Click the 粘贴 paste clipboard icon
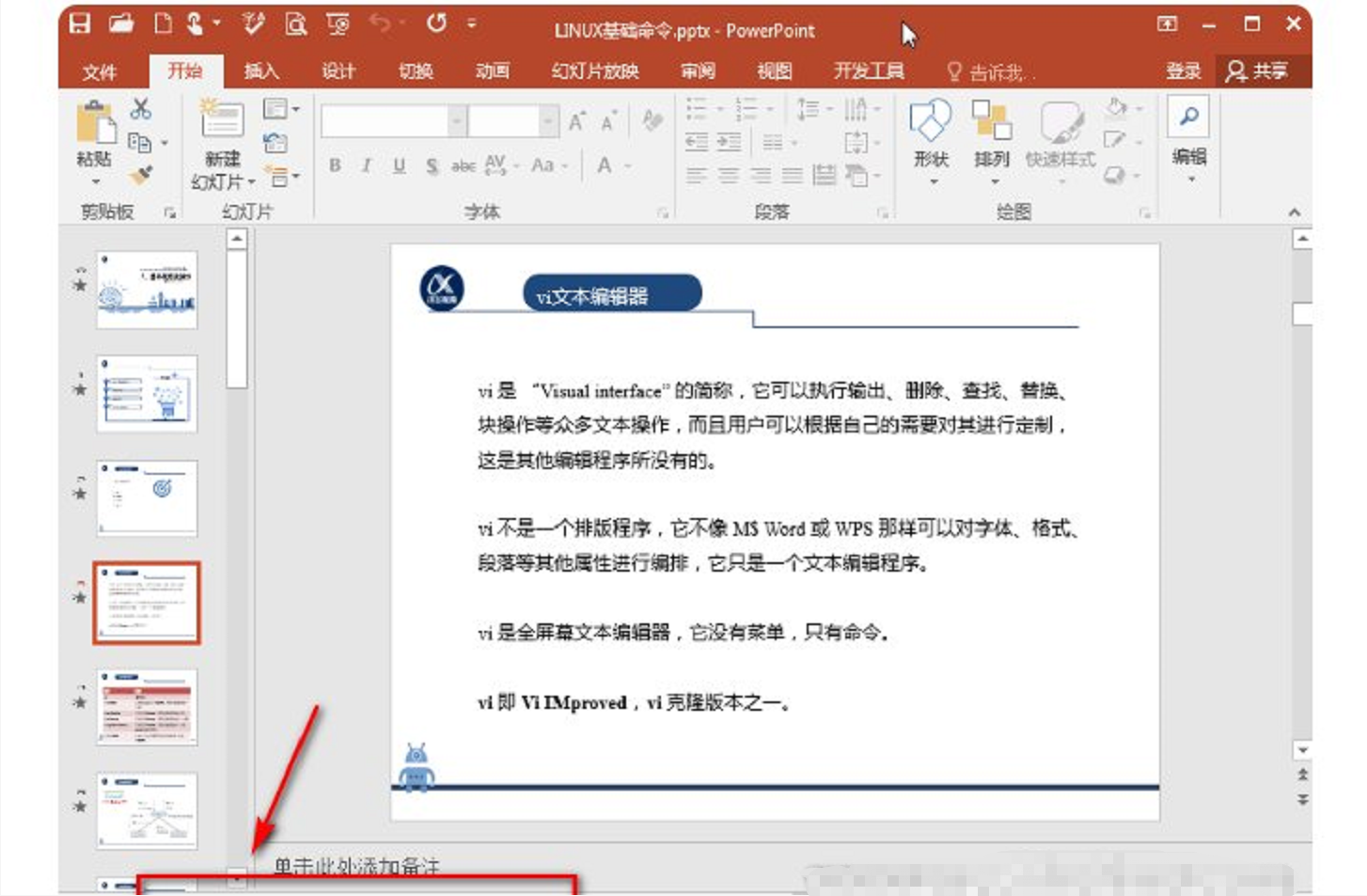Image resolution: width=1367 pixels, height=896 pixels. click(94, 123)
